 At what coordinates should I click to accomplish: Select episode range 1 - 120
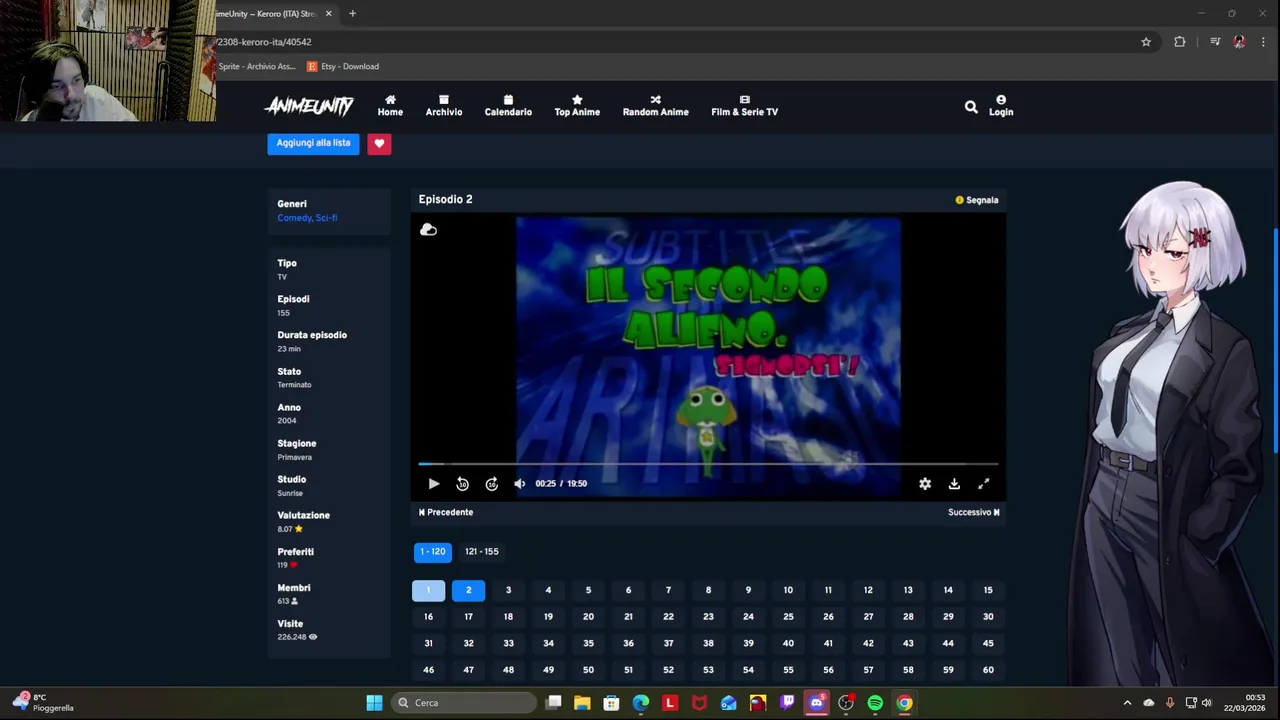pyautogui.click(x=432, y=552)
